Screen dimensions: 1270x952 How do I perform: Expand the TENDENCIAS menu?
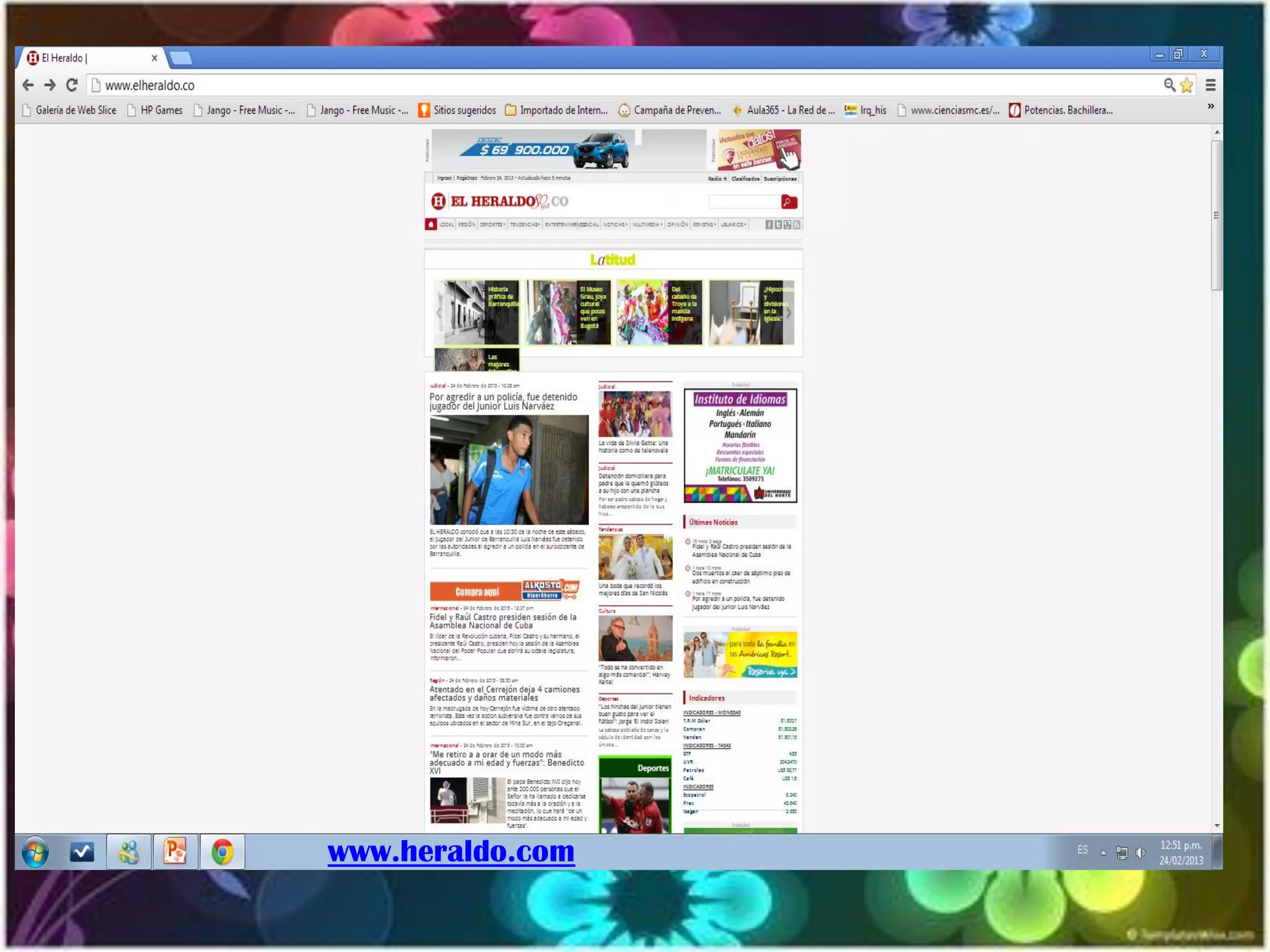525,224
